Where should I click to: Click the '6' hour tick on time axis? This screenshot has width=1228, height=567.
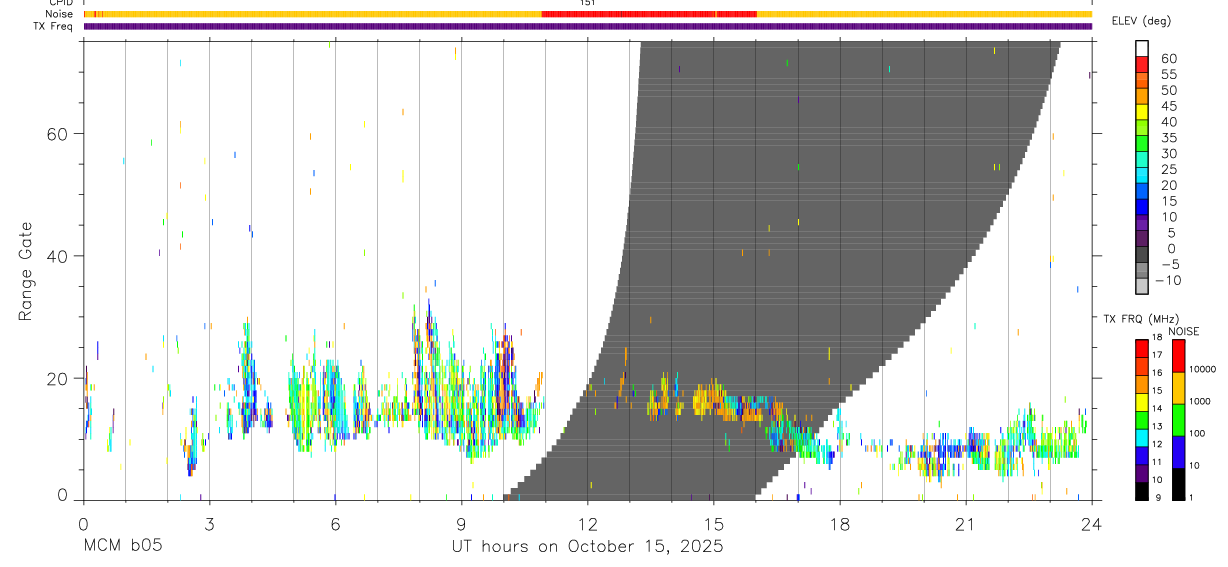coord(335,523)
